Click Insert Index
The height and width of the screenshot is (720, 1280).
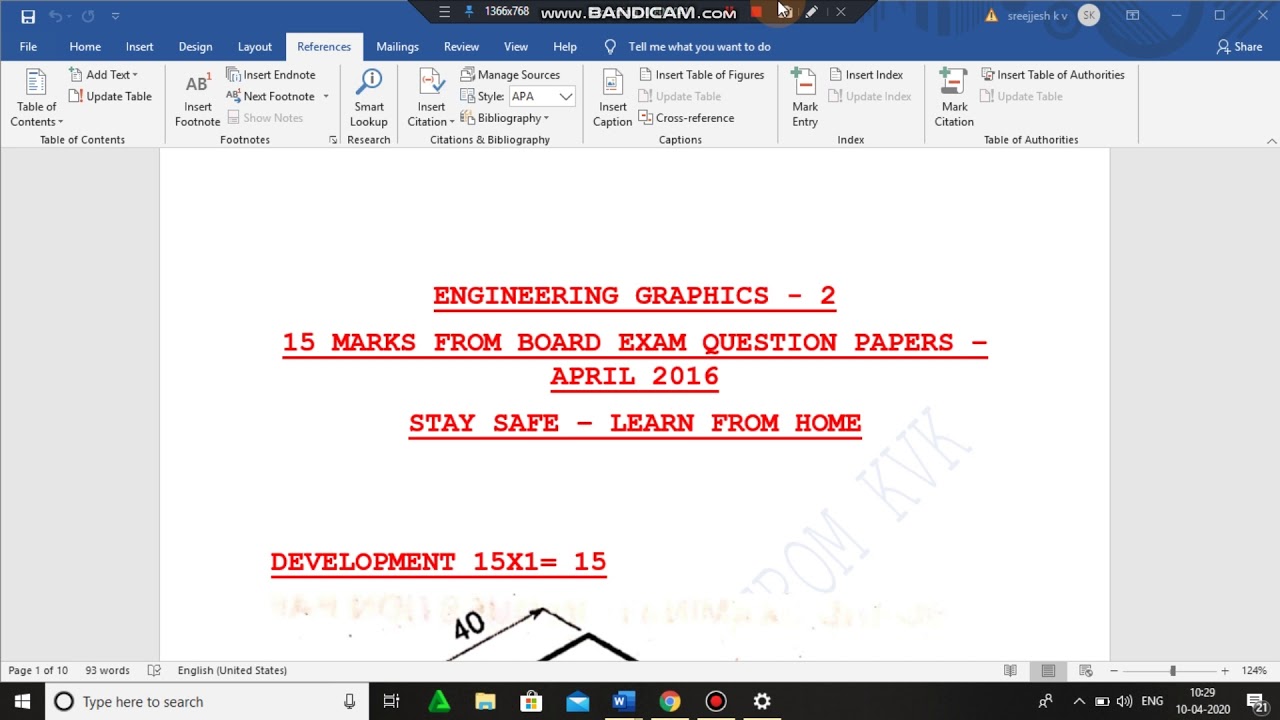[x=866, y=75]
